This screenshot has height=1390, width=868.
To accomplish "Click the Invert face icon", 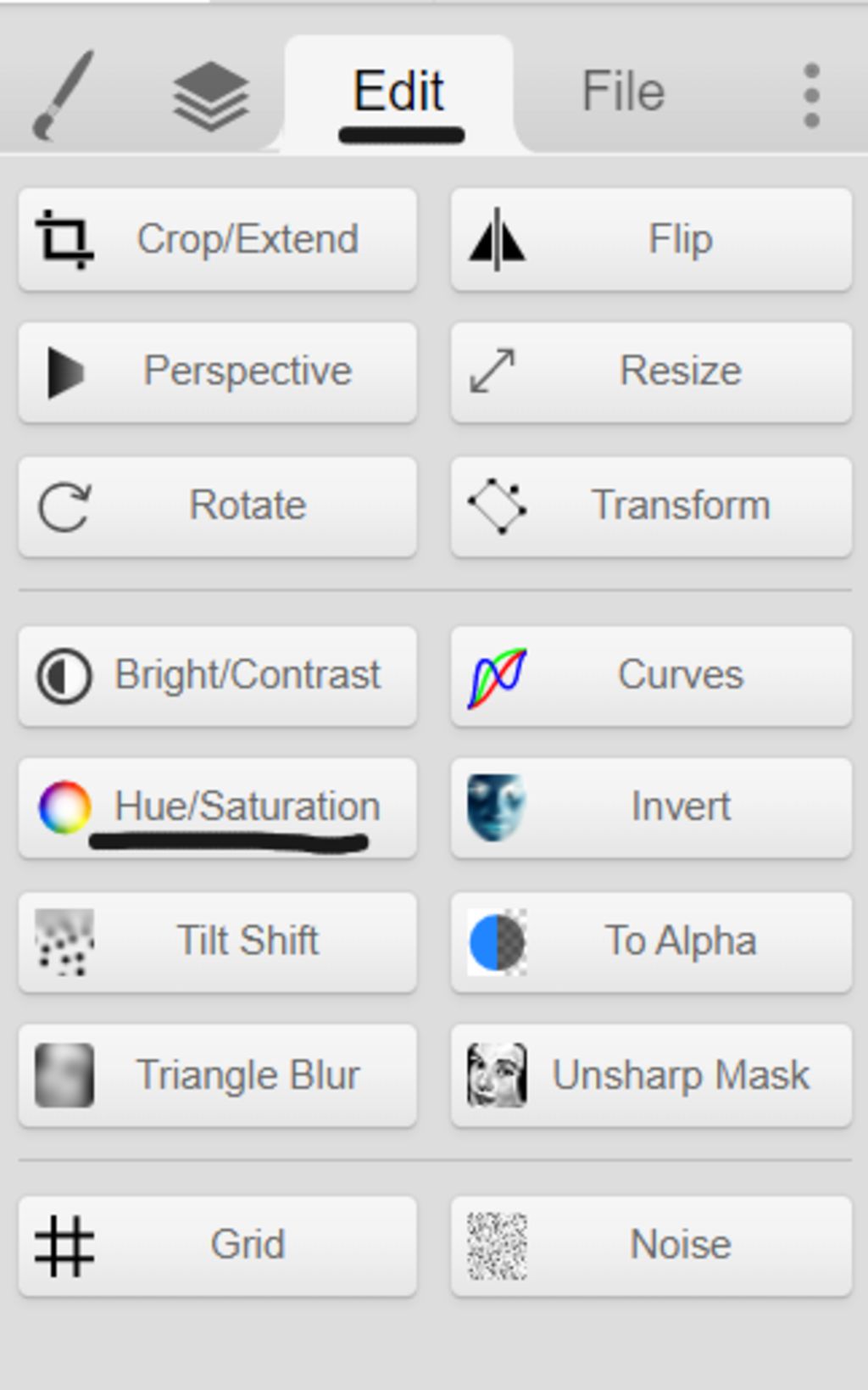I will (x=498, y=807).
